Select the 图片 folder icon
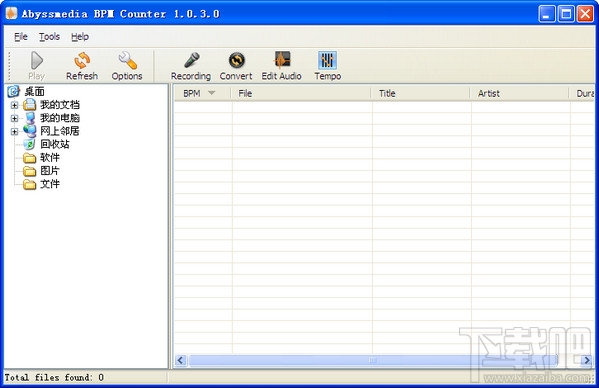The height and width of the screenshot is (388, 599). tap(29, 171)
